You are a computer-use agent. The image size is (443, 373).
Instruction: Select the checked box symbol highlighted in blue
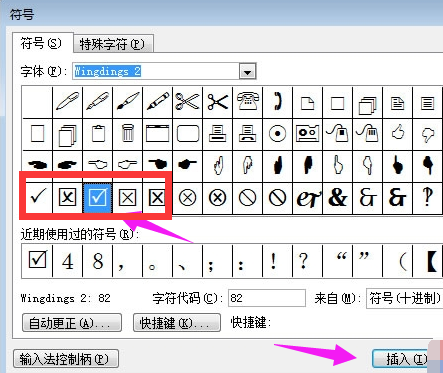coord(97,198)
